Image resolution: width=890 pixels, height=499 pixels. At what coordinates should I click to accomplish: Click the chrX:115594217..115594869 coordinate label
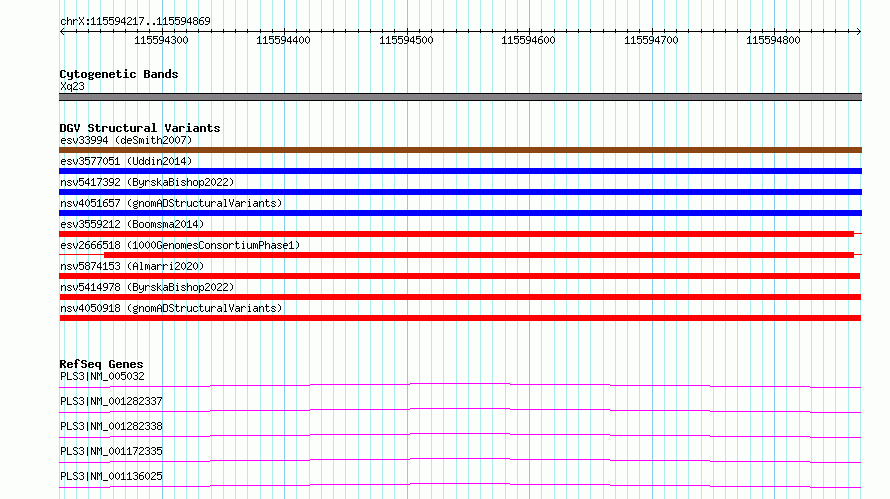tap(135, 21)
